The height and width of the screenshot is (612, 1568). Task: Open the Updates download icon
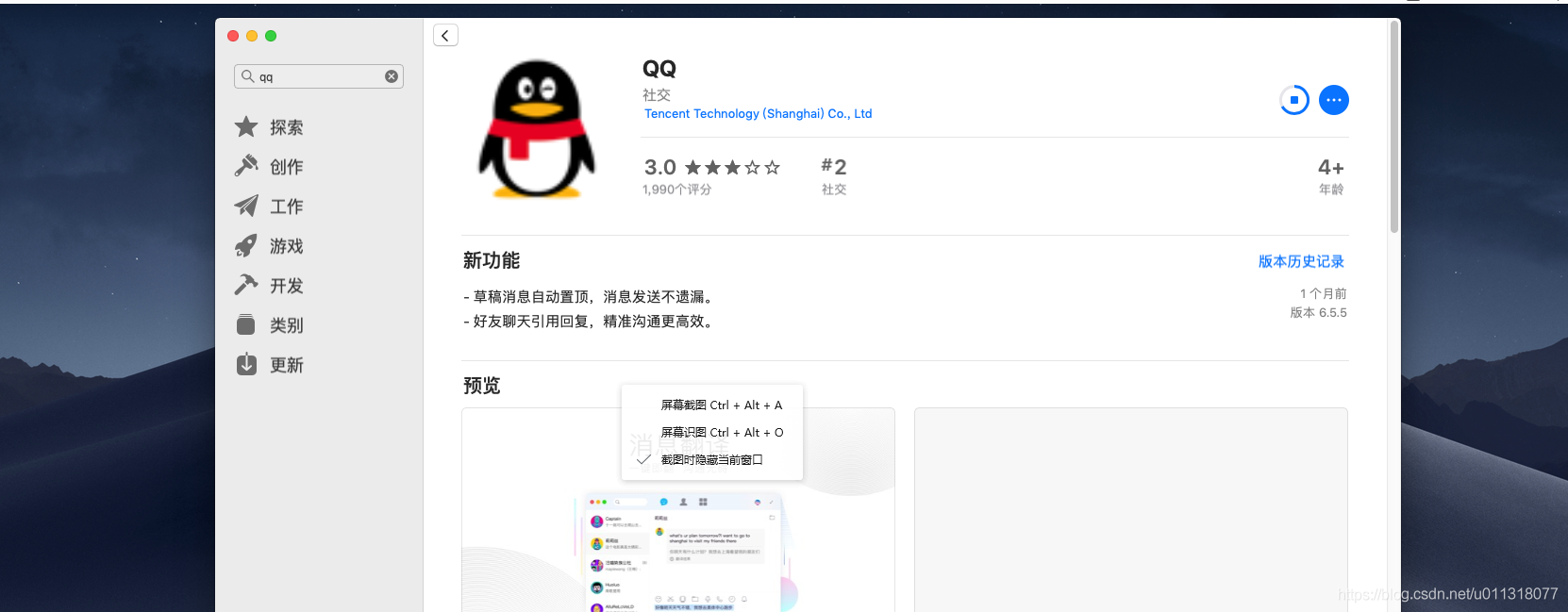click(x=246, y=365)
